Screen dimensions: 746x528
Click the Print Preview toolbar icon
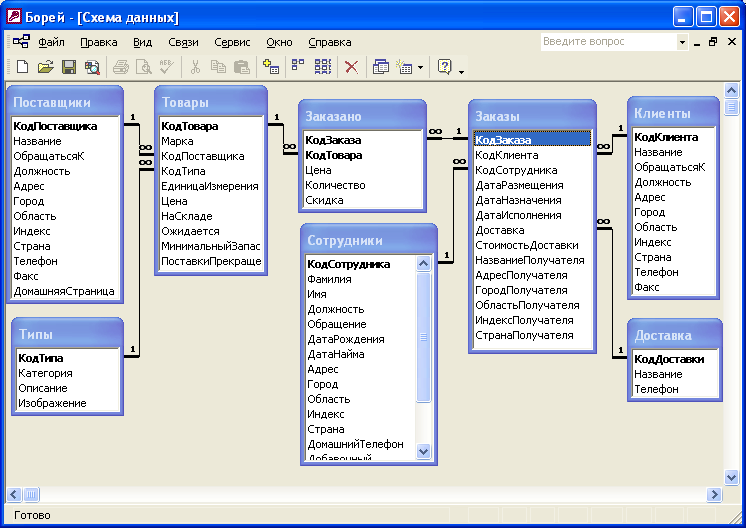[x=144, y=67]
